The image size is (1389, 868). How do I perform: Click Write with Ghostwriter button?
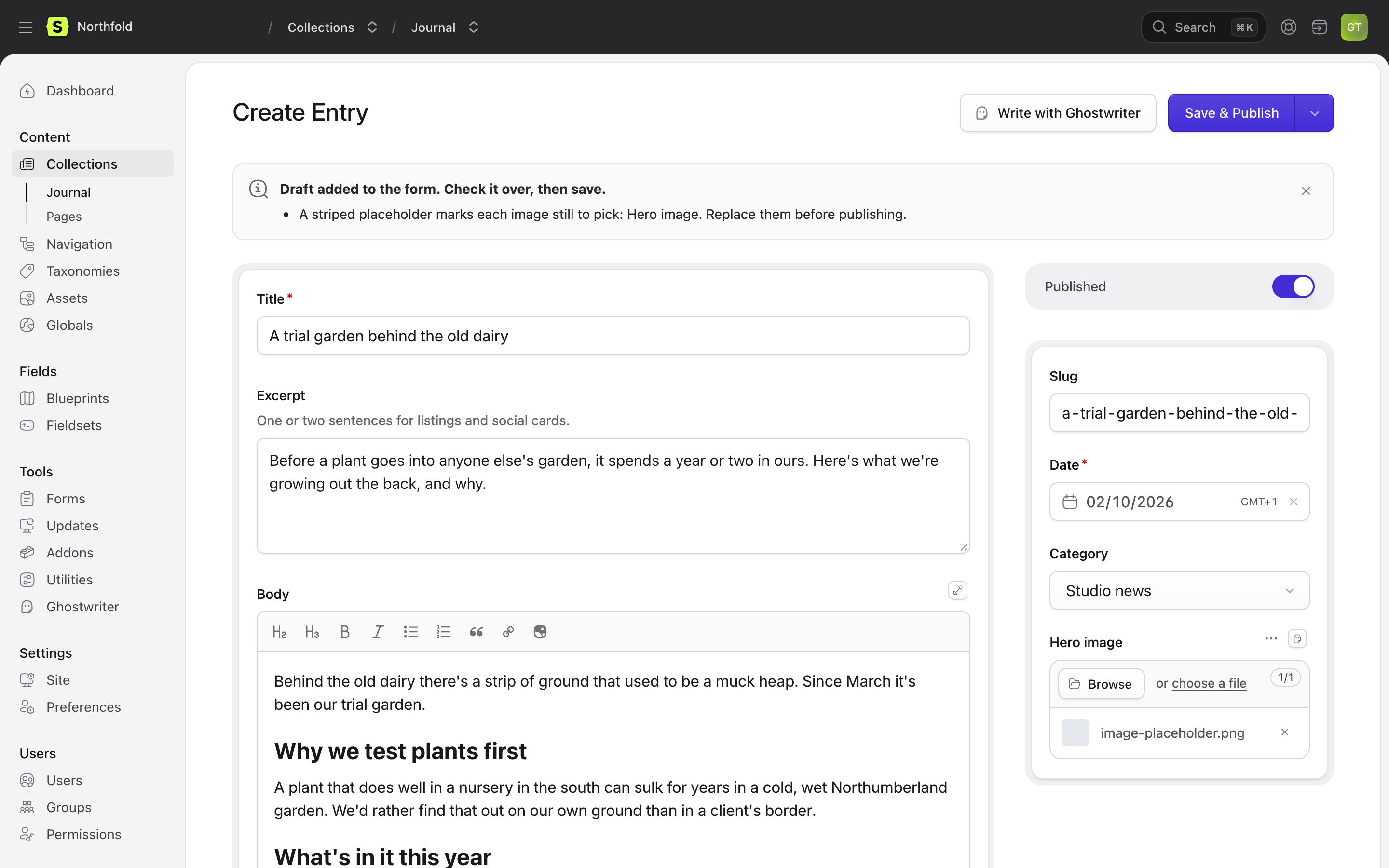(x=1058, y=113)
